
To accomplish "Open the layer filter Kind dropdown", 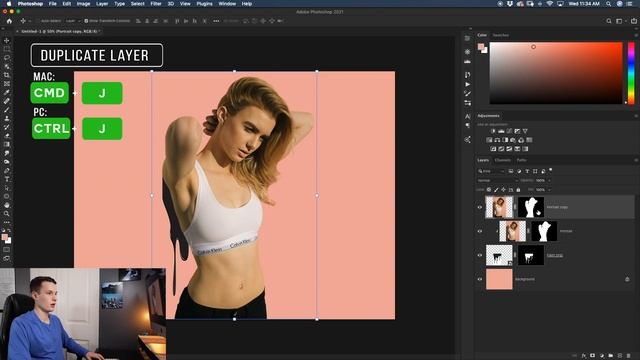I will 491,171.
